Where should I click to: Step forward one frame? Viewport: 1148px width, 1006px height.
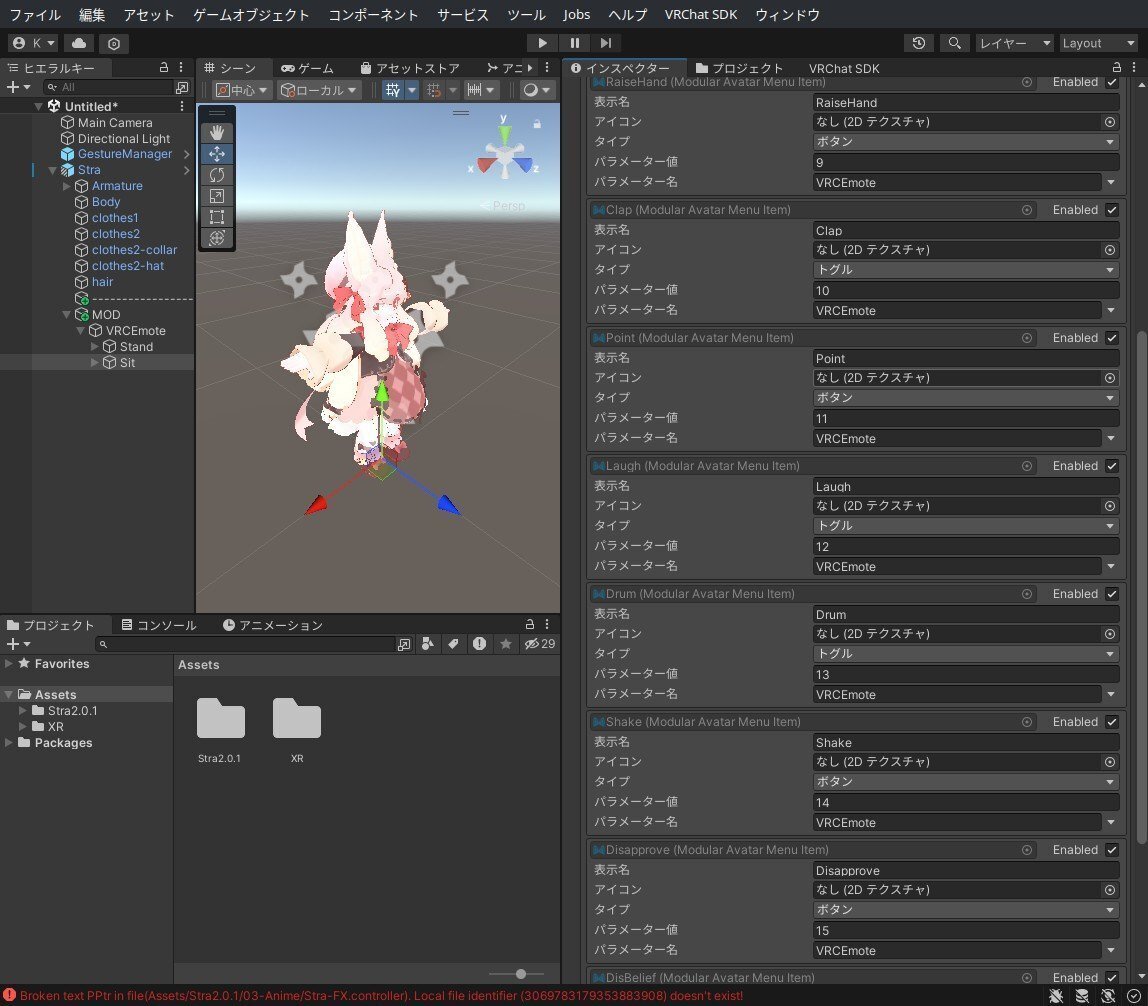pyautogui.click(x=606, y=43)
